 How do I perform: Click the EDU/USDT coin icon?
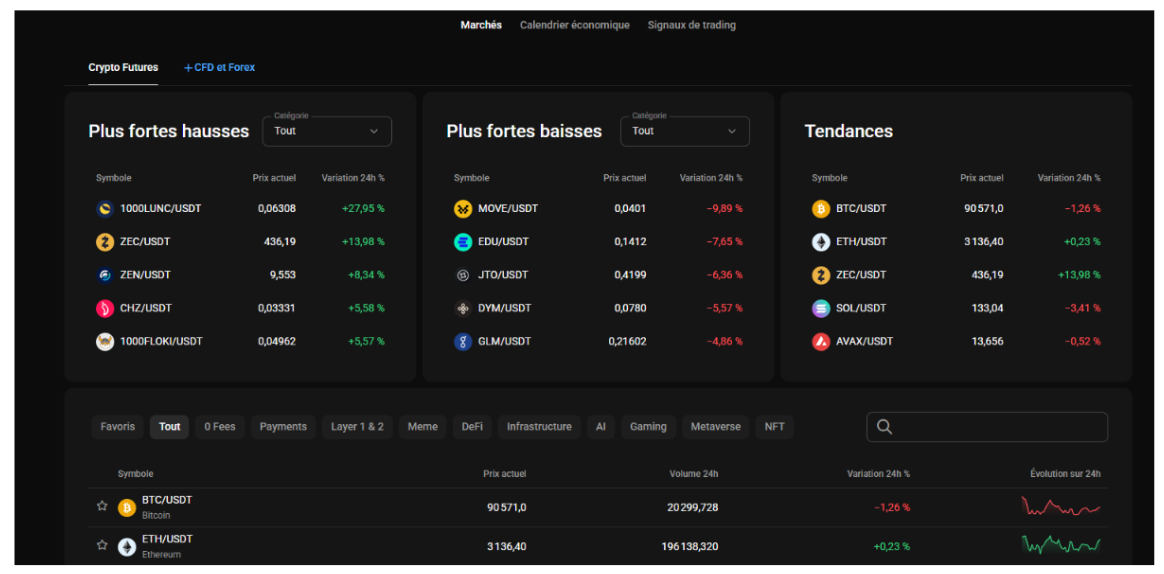(463, 242)
